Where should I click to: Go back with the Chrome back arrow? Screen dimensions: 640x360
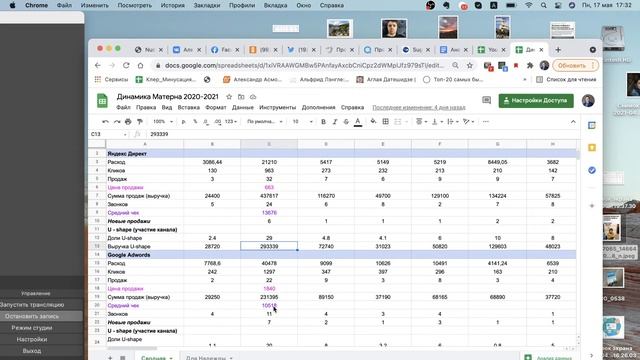tap(98, 65)
